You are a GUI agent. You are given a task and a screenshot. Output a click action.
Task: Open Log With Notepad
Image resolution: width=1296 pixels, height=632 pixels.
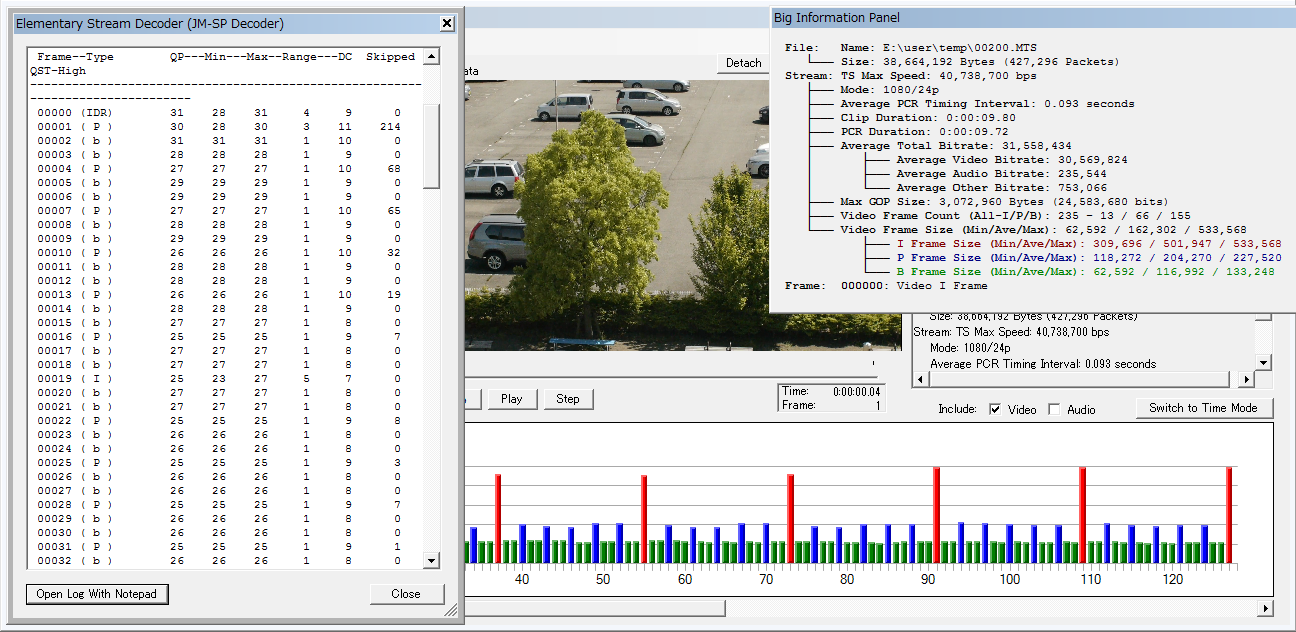pos(97,594)
